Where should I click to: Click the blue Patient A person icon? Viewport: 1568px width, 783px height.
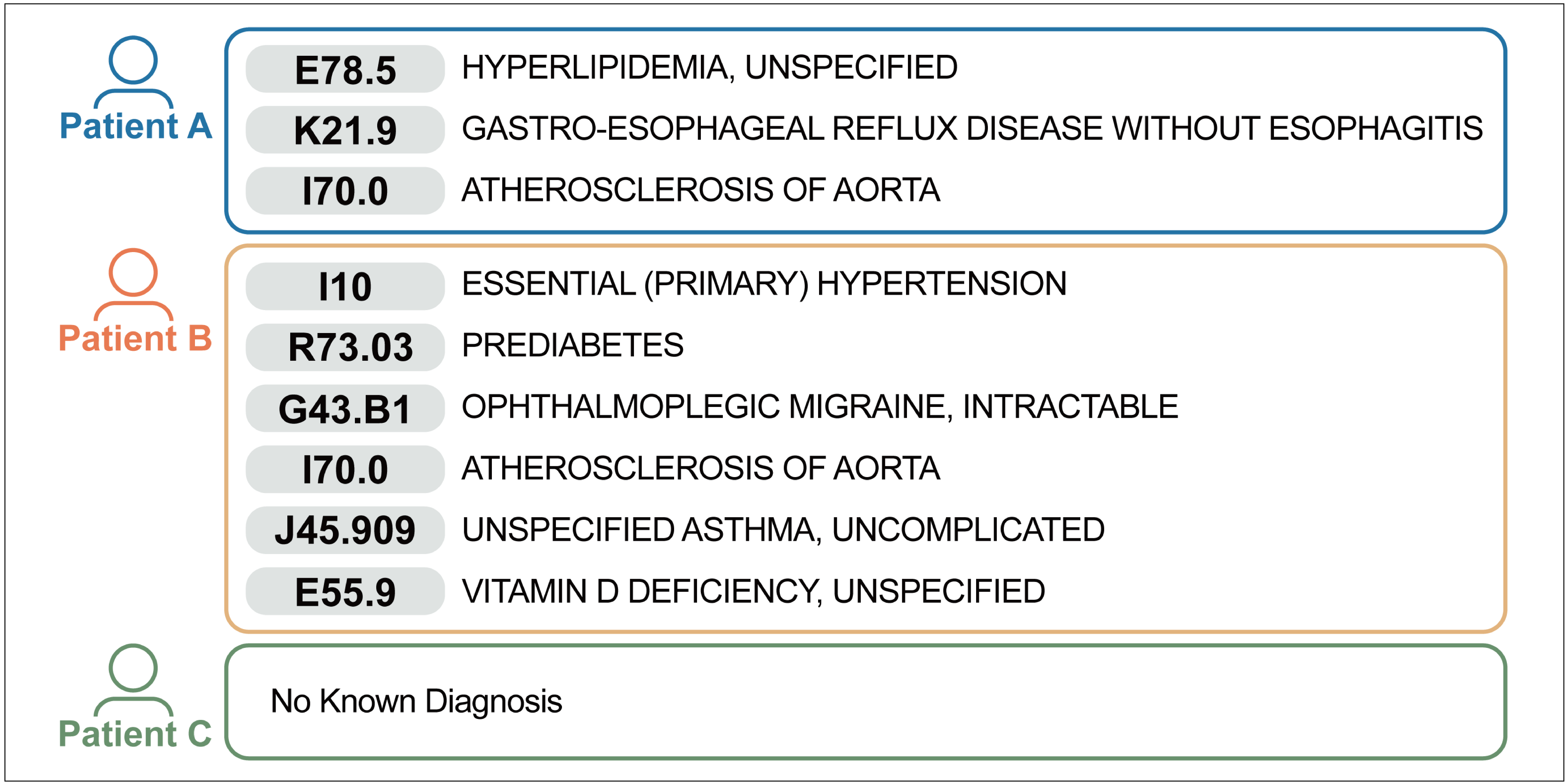click(x=133, y=72)
